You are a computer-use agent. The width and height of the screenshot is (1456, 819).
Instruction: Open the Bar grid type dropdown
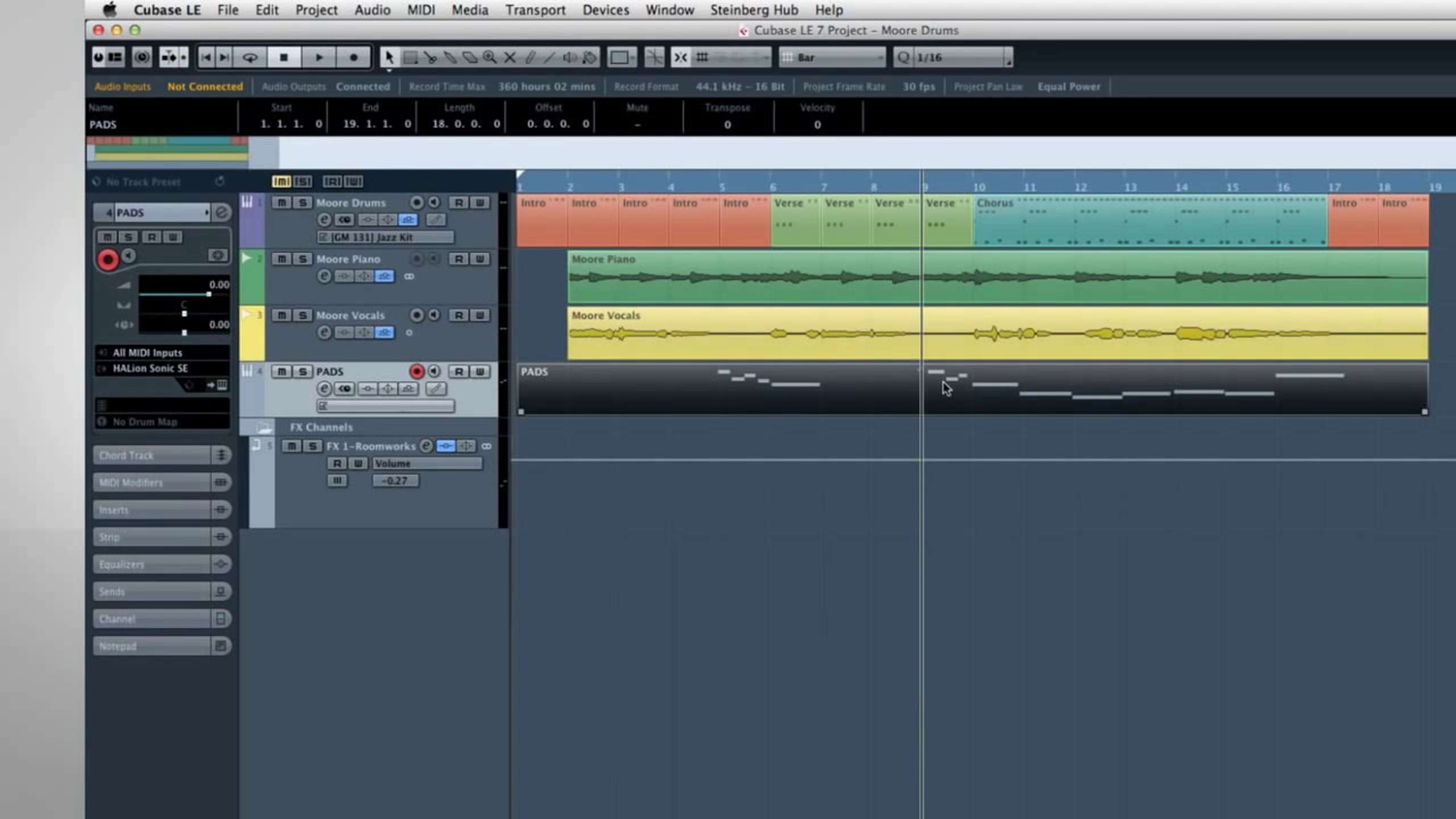click(832, 57)
